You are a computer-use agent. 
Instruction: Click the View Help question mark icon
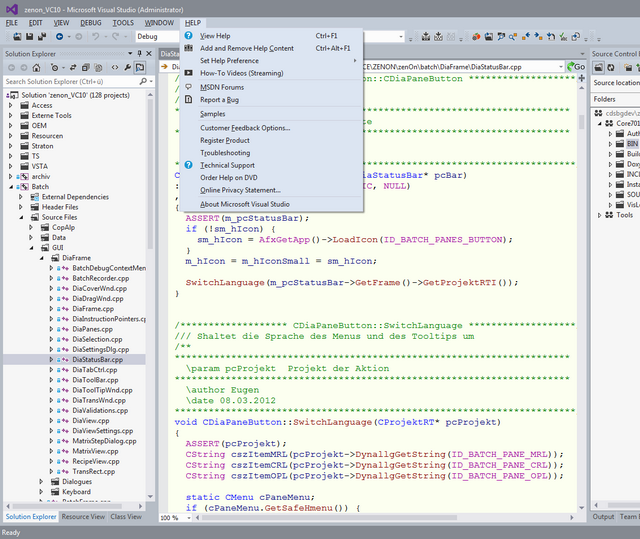(189, 35)
